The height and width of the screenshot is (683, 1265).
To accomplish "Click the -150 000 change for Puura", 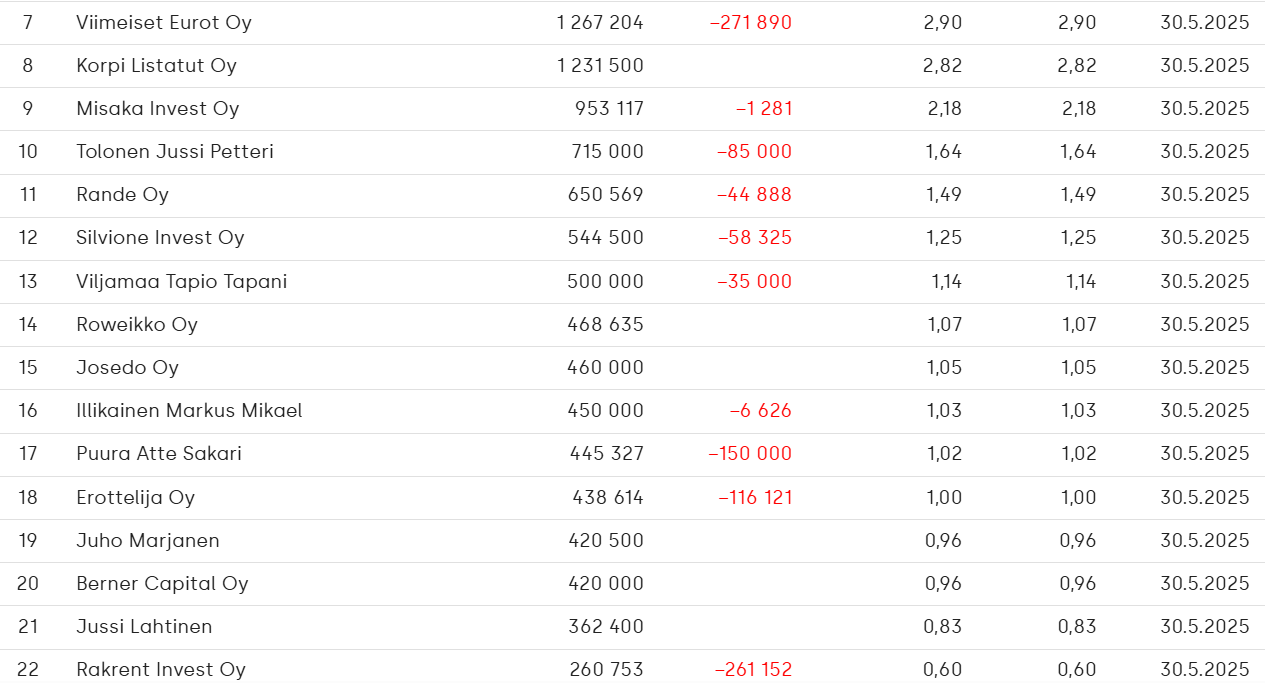I will coord(750,453).
